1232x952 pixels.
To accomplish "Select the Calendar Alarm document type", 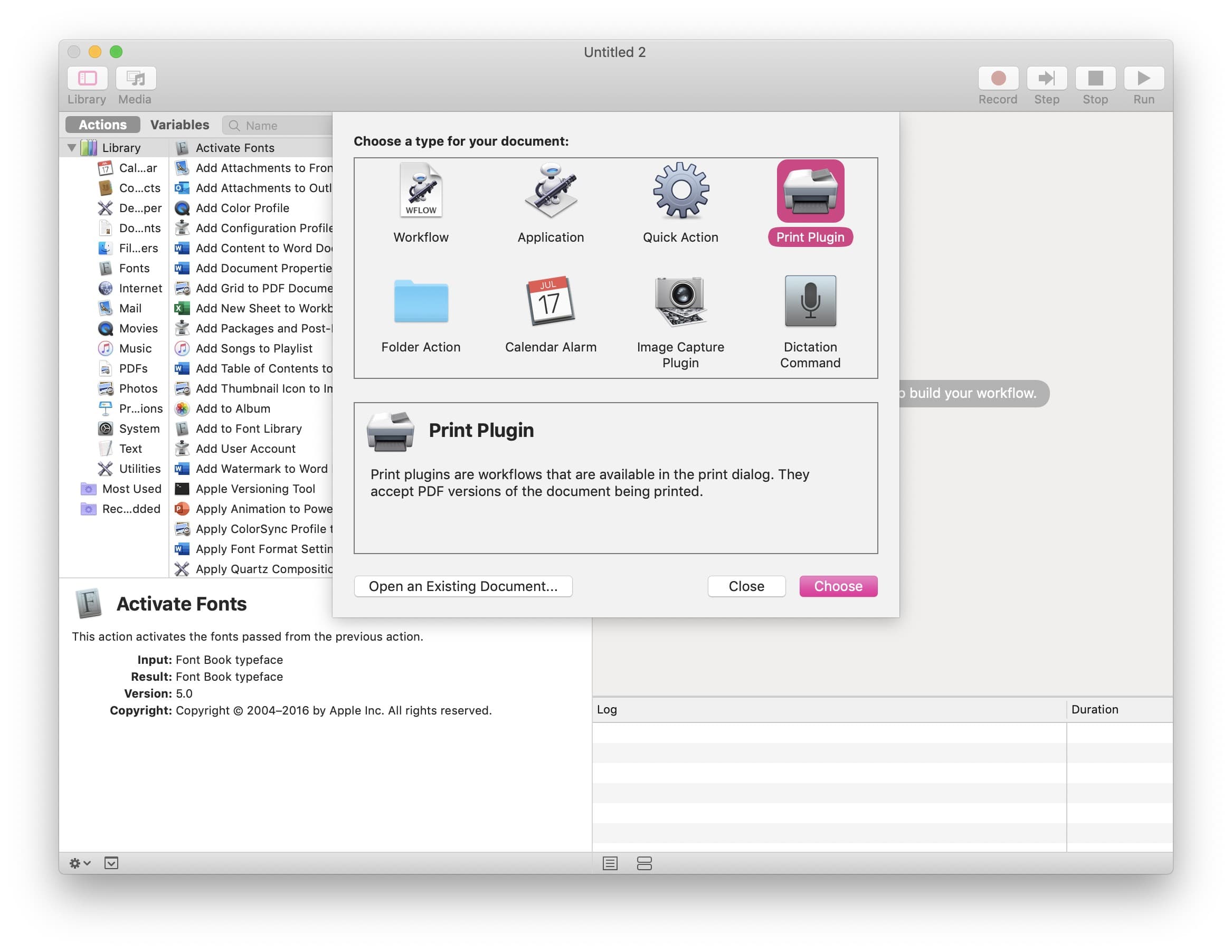I will point(551,316).
